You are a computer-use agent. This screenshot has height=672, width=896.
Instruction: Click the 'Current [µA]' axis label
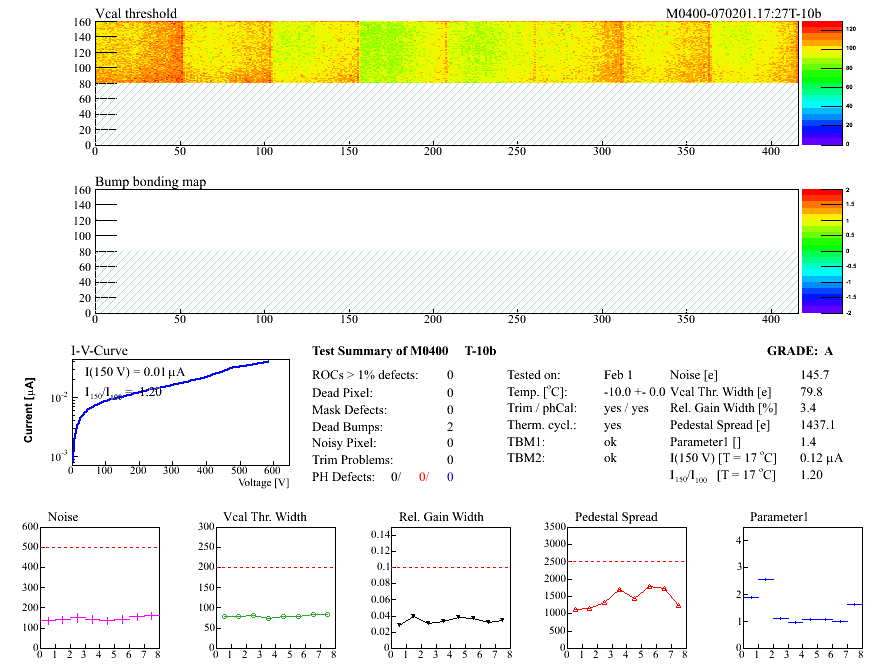point(29,410)
